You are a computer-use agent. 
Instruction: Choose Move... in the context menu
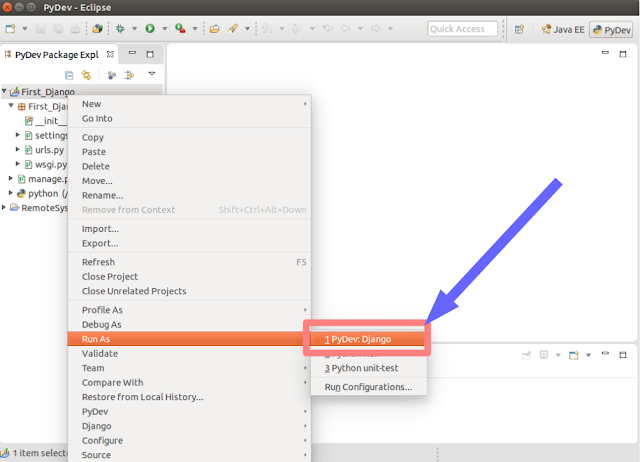click(189, 181)
